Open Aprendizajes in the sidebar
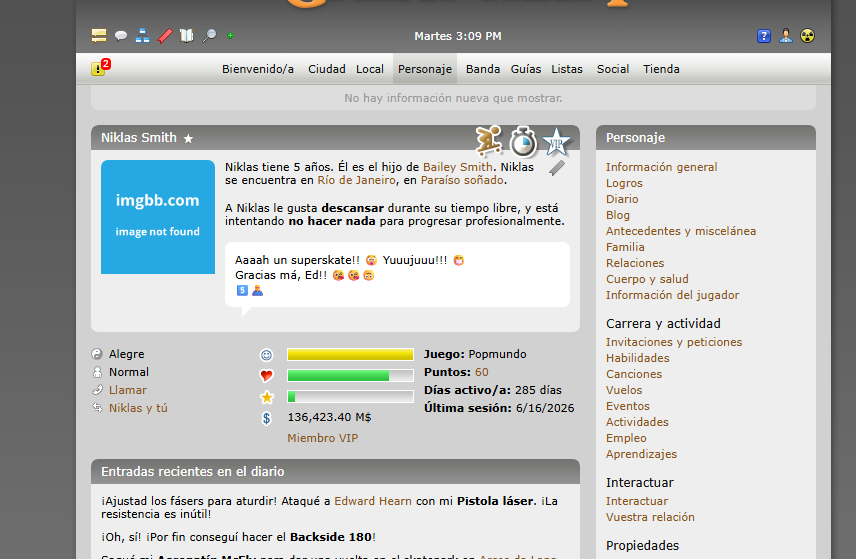Image resolution: width=856 pixels, height=559 pixels. [641, 454]
